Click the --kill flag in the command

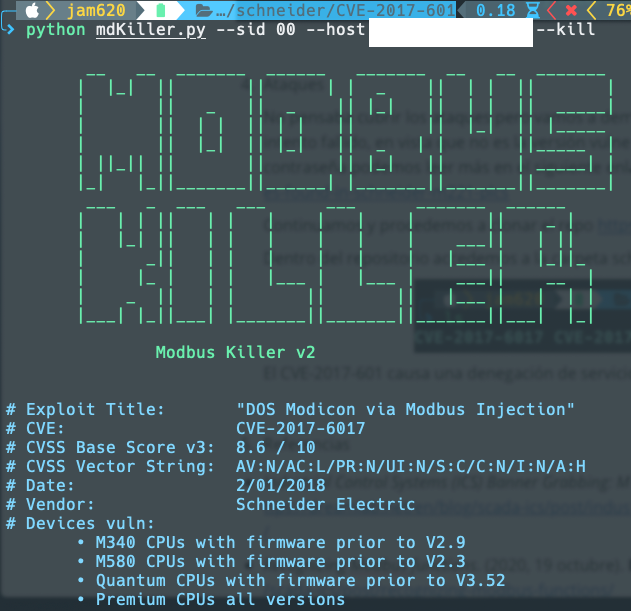[x=565, y=29]
